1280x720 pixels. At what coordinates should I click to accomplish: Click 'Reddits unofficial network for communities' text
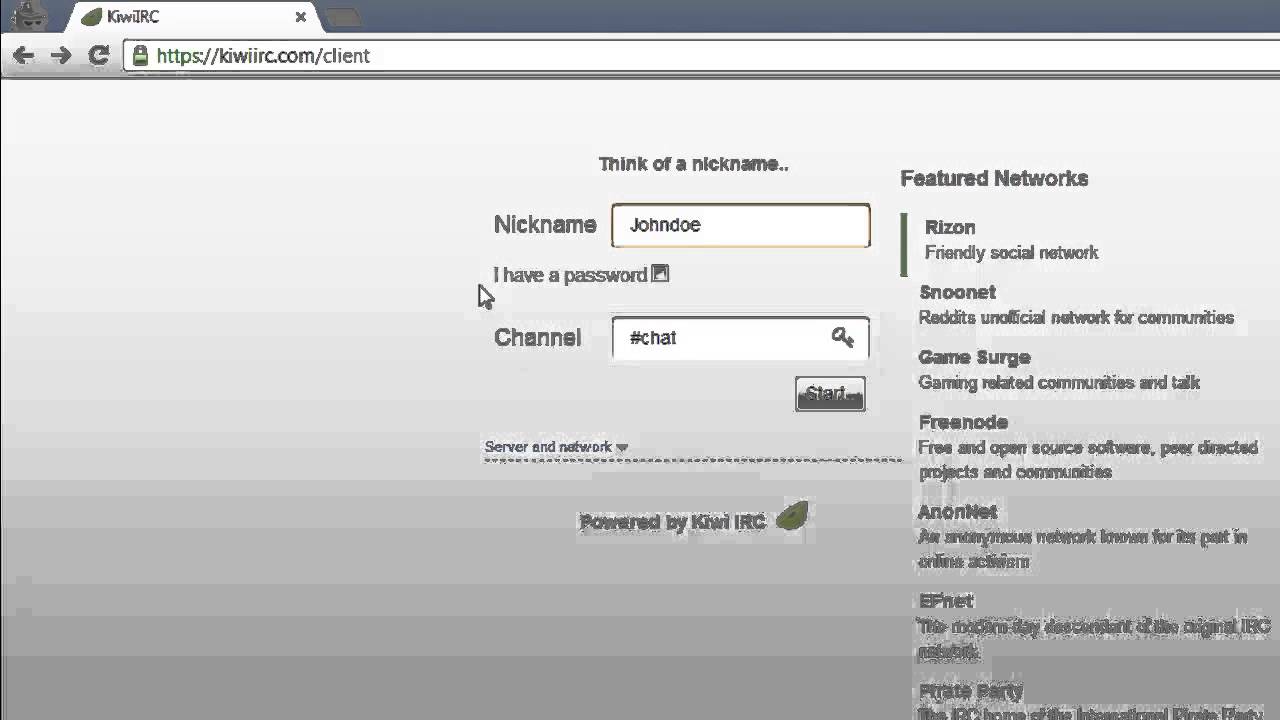(x=1076, y=318)
